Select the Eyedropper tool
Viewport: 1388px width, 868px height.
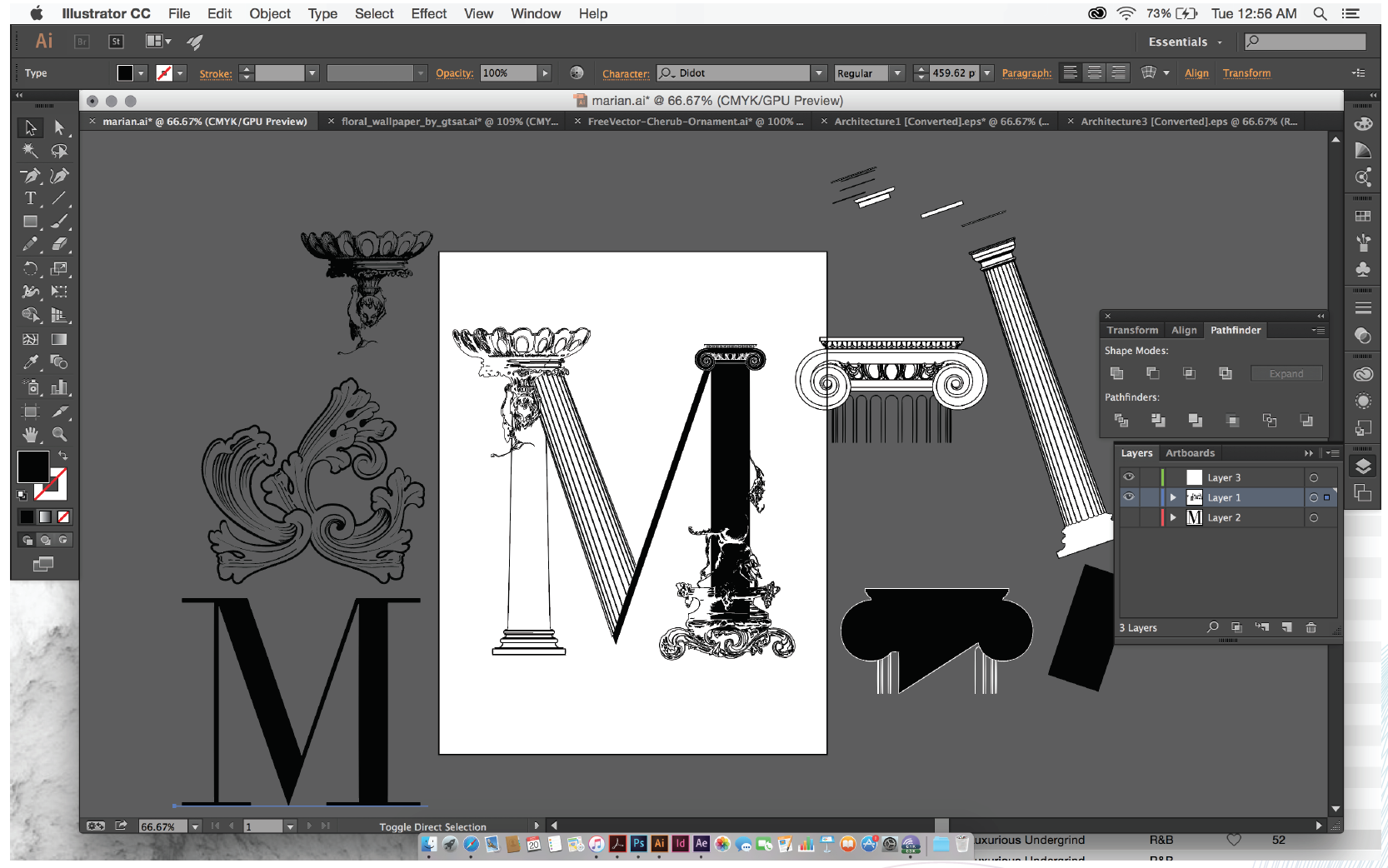[x=31, y=362]
